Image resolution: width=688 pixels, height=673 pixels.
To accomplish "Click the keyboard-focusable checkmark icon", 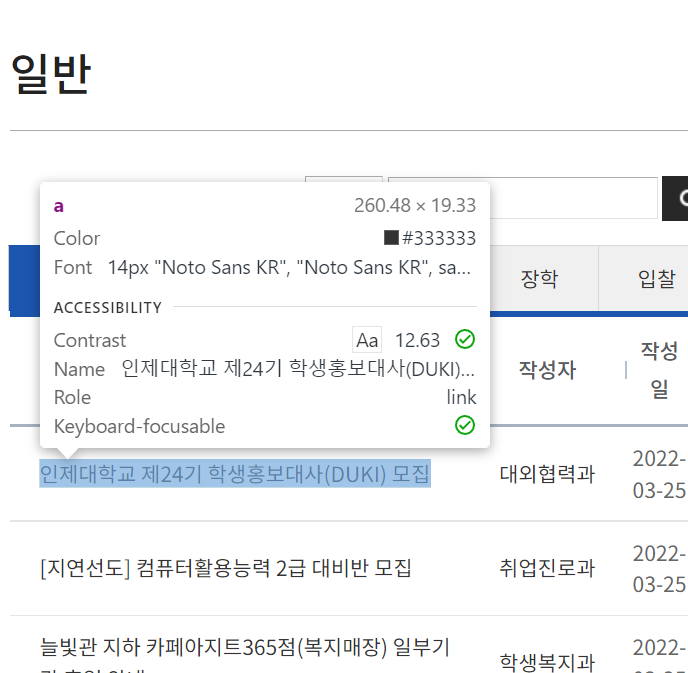I will 465,425.
